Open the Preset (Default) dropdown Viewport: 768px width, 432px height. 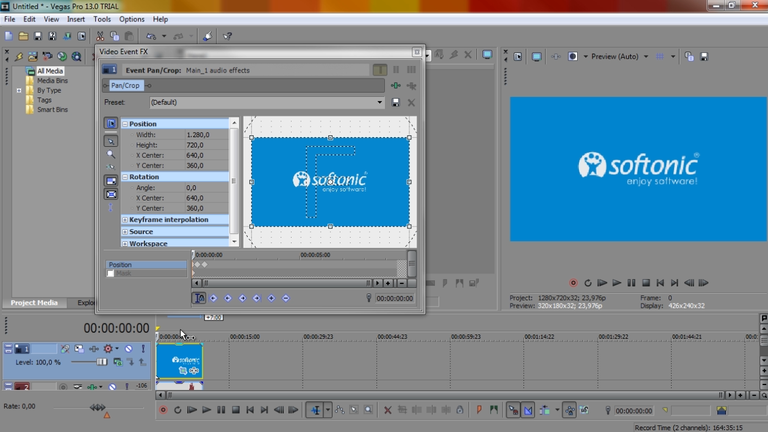click(x=380, y=102)
